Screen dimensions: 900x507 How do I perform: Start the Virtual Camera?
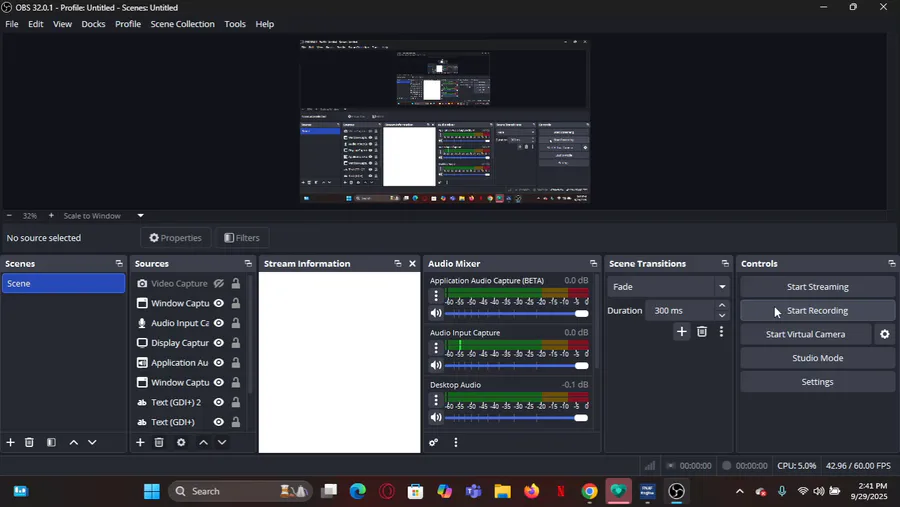pyautogui.click(x=805, y=334)
